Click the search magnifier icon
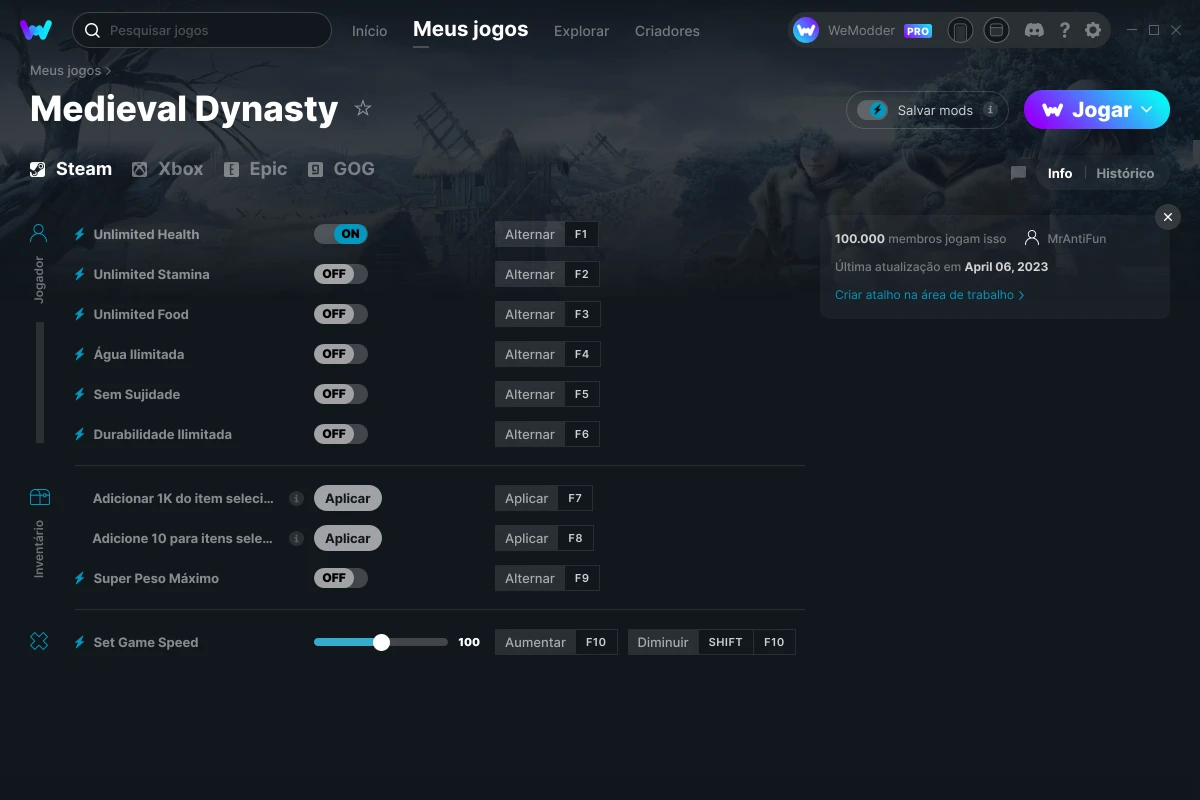The image size is (1200, 800). [x=92, y=30]
